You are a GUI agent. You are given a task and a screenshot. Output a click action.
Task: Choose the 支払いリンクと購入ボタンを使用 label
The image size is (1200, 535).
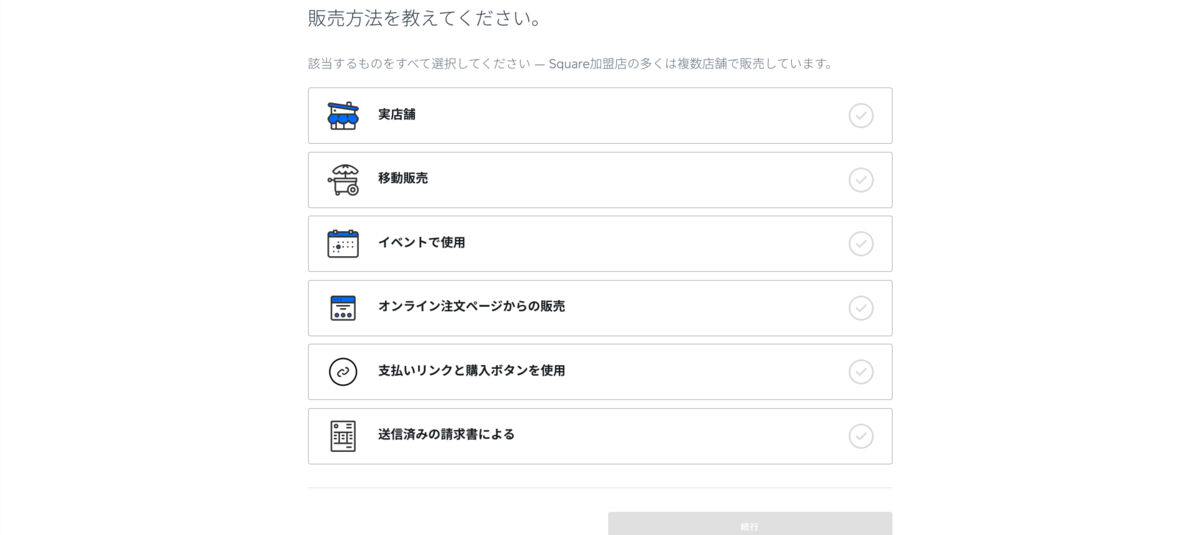point(471,371)
